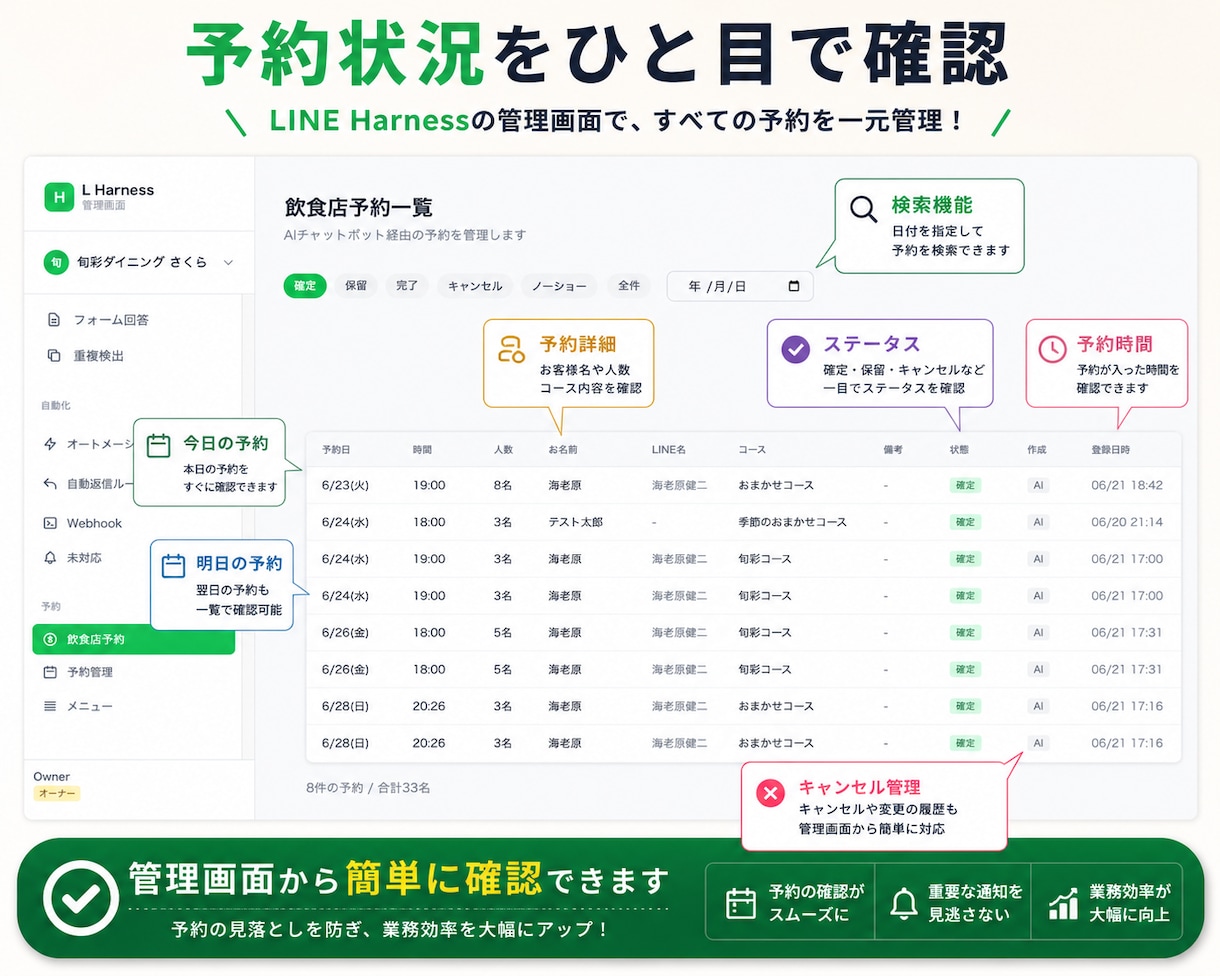Click the lightning bolt automation icon
The width and height of the screenshot is (1220, 976).
[x=50, y=444]
